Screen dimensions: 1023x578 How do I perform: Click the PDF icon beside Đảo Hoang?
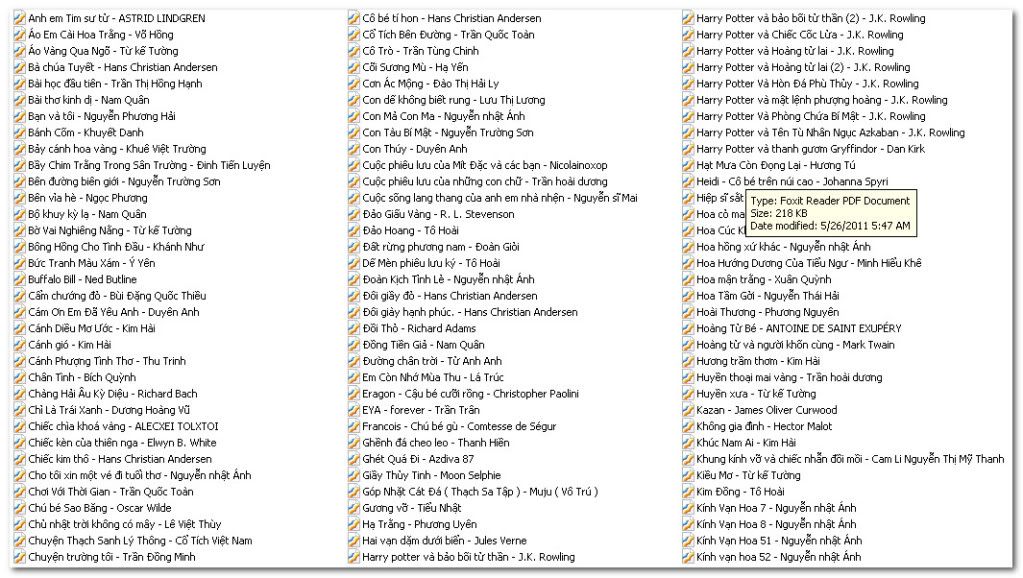[x=354, y=230]
